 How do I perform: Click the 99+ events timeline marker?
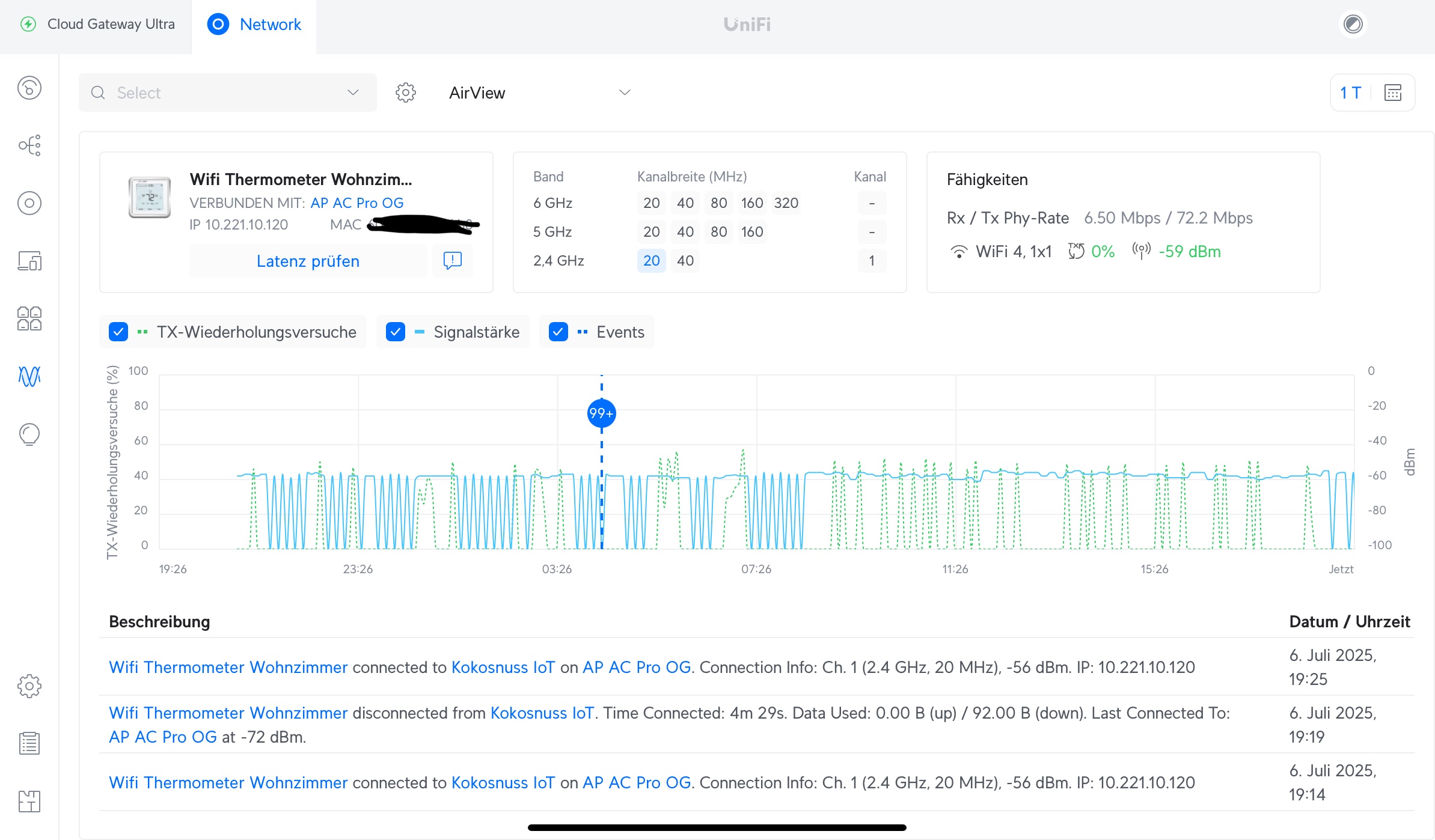tap(601, 413)
